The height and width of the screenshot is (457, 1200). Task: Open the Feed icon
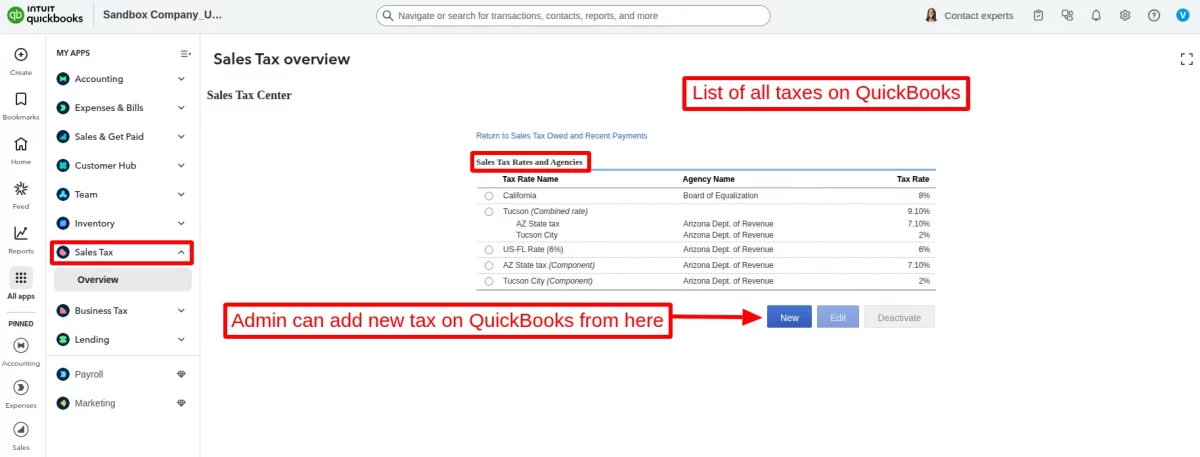21,188
